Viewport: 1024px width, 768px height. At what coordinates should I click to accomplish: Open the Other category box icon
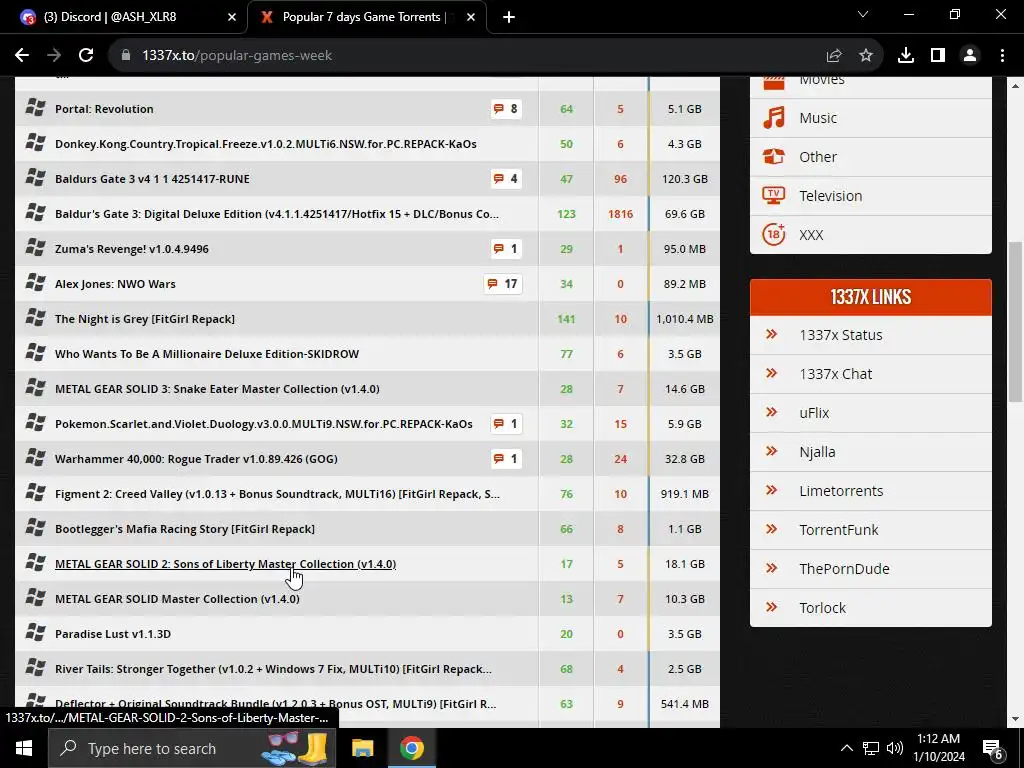pos(774,157)
